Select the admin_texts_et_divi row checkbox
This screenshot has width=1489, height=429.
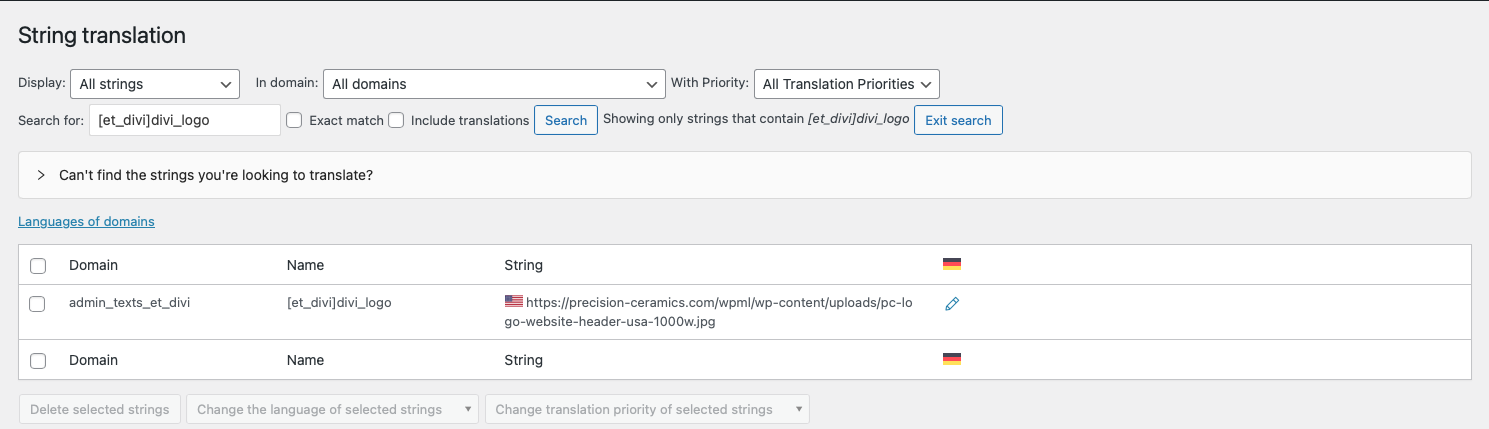tap(38, 304)
